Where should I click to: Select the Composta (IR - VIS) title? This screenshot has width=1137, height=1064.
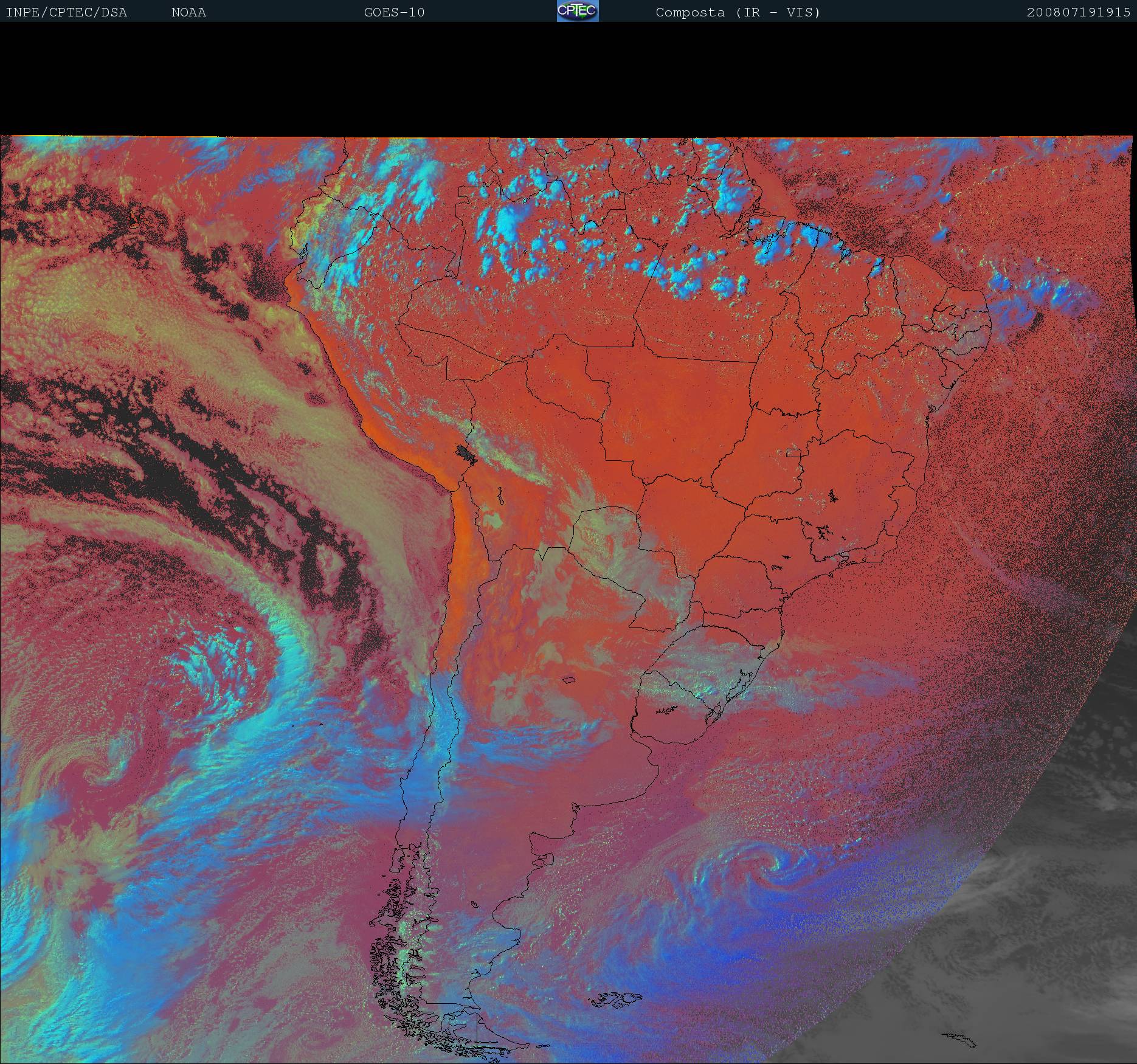click(x=738, y=13)
